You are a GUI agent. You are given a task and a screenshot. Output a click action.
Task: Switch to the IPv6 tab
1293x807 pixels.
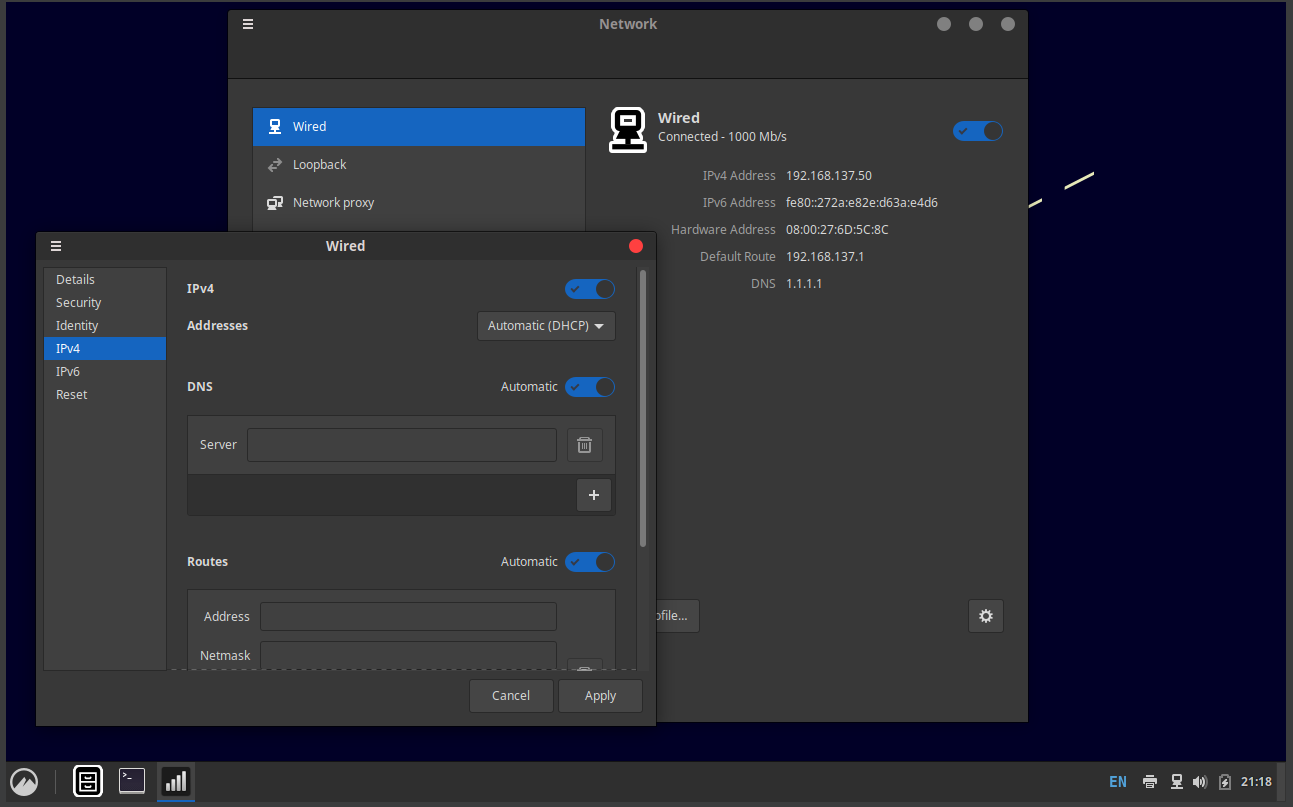(68, 372)
